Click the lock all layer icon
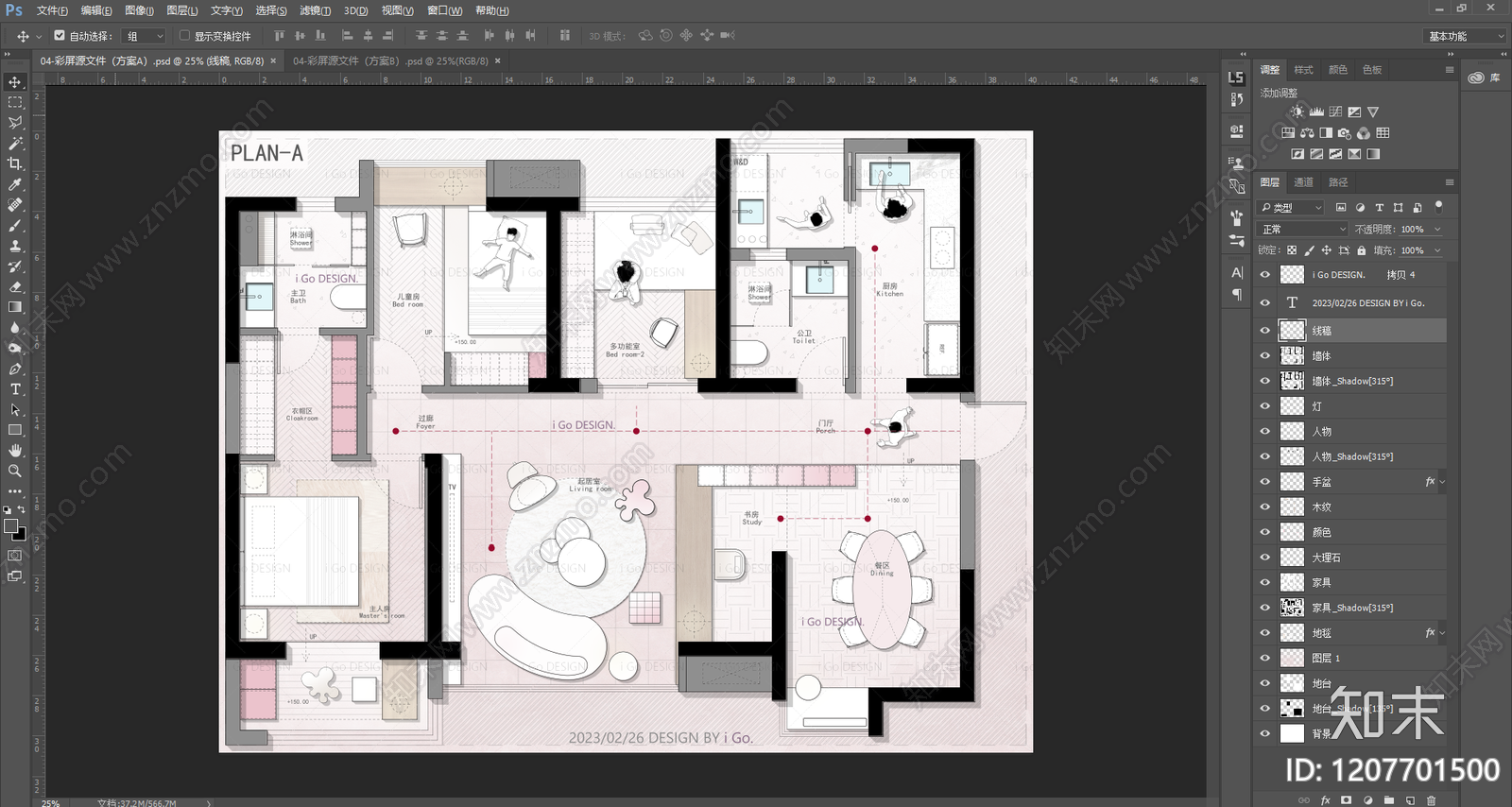Viewport: 1512px width, 807px height. 1361,250
